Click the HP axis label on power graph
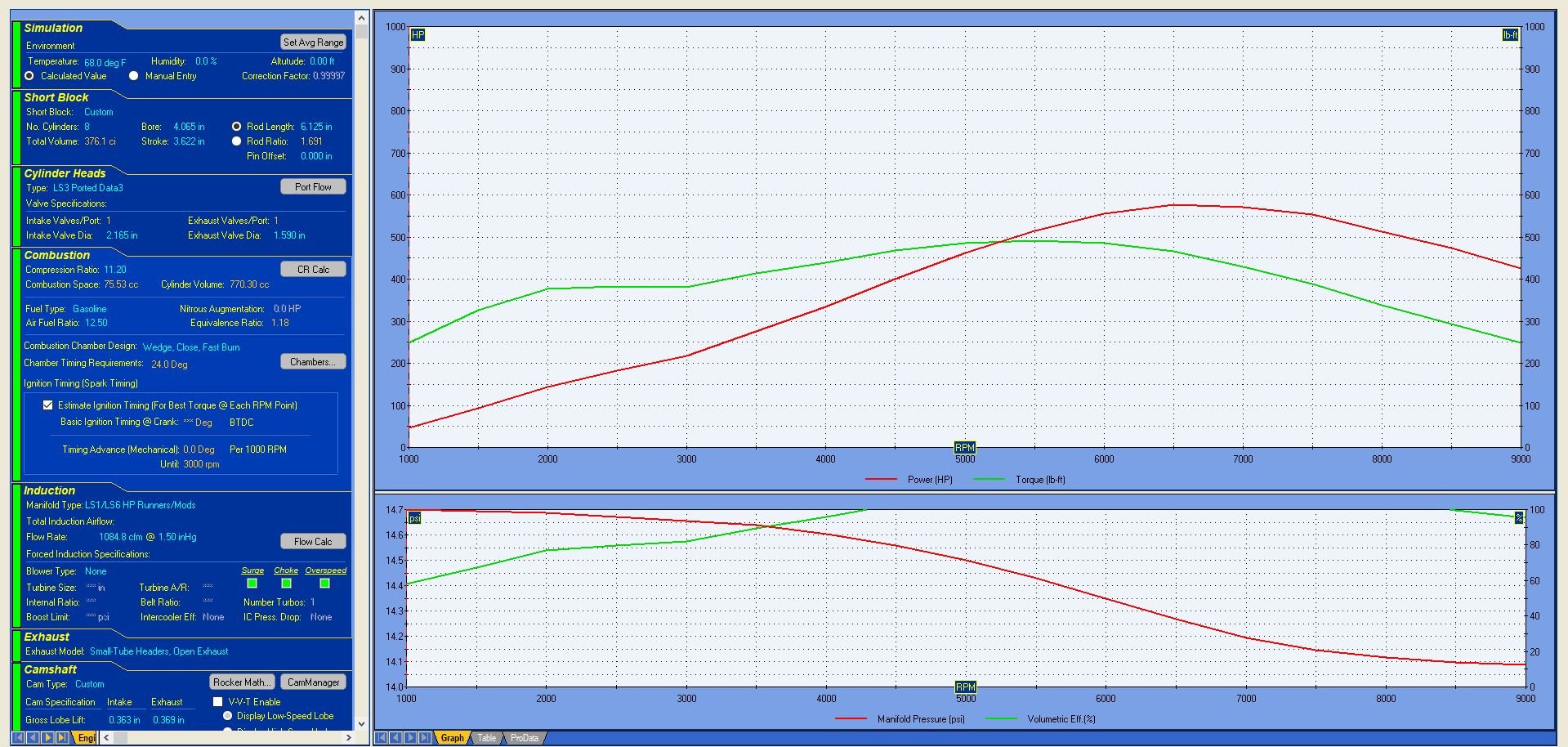Screen dimensions: 1568x747 (418, 34)
